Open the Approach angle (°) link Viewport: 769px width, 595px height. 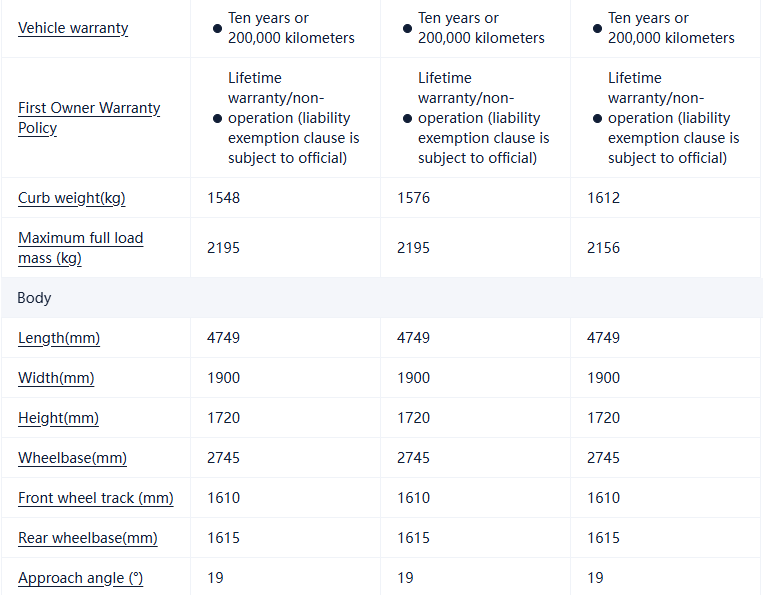tap(80, 578)
